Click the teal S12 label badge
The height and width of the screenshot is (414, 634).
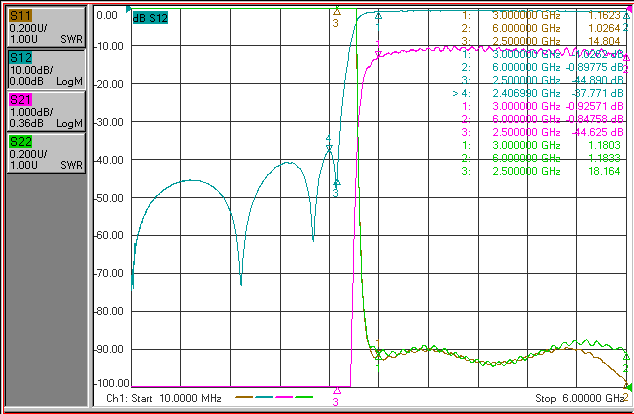coord(21,58)
